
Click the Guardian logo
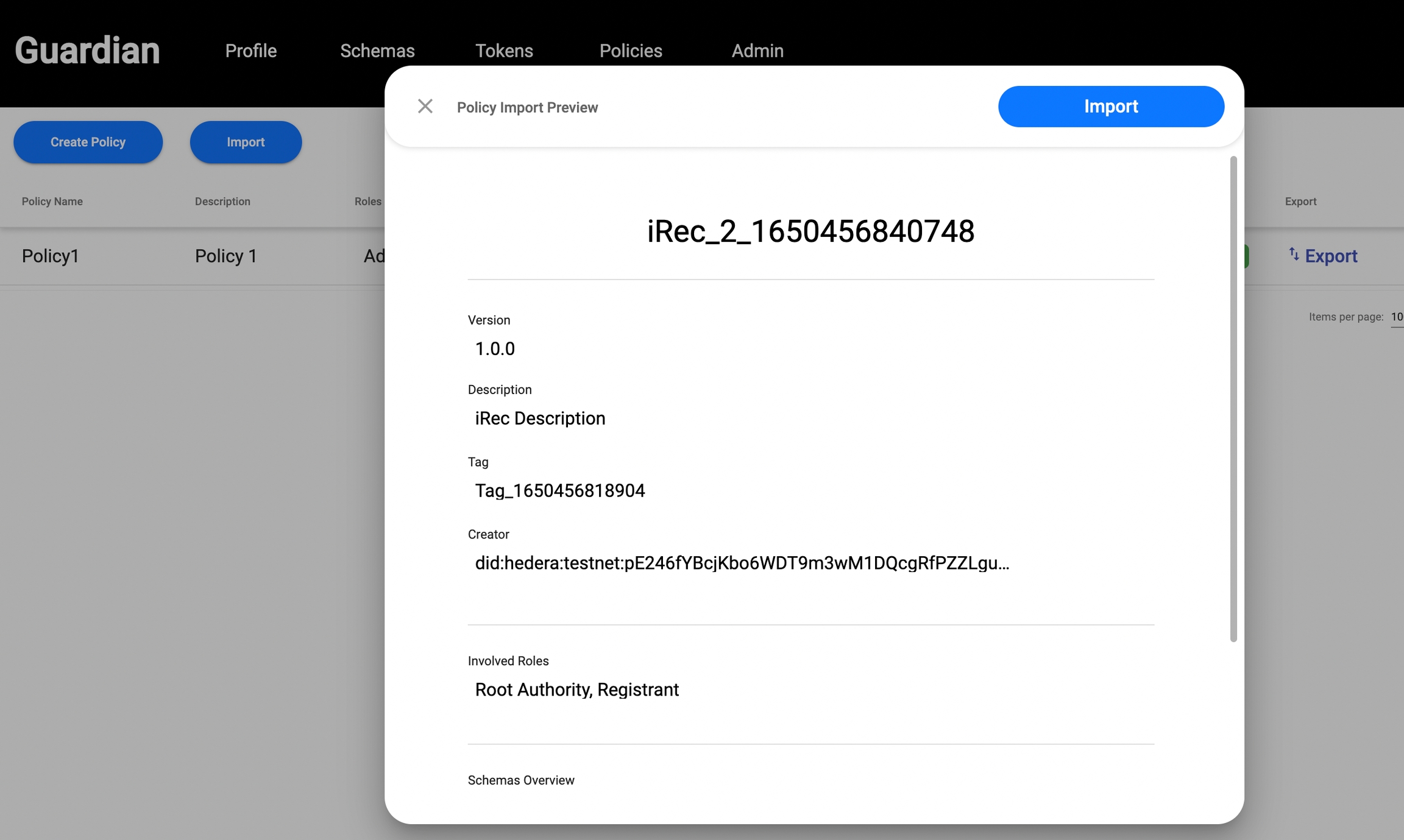[87, 50]
